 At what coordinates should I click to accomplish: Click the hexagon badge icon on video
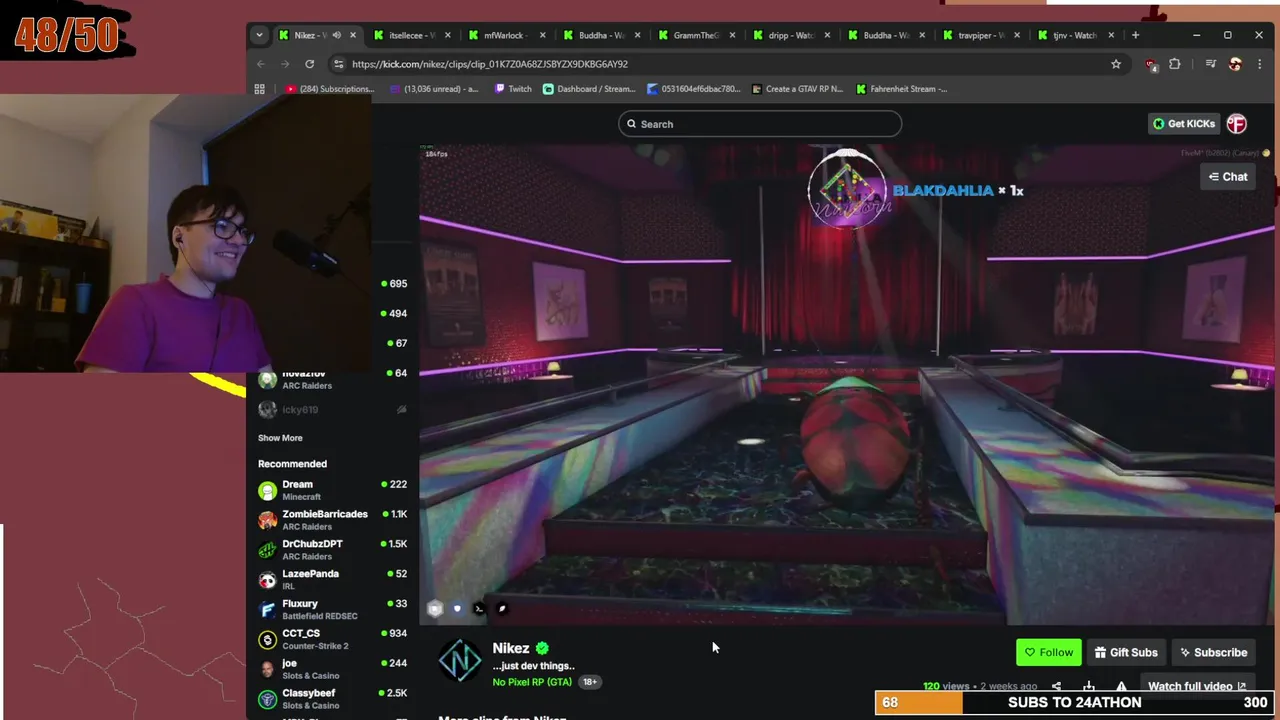pyautogui.click(x=435, y=608)
